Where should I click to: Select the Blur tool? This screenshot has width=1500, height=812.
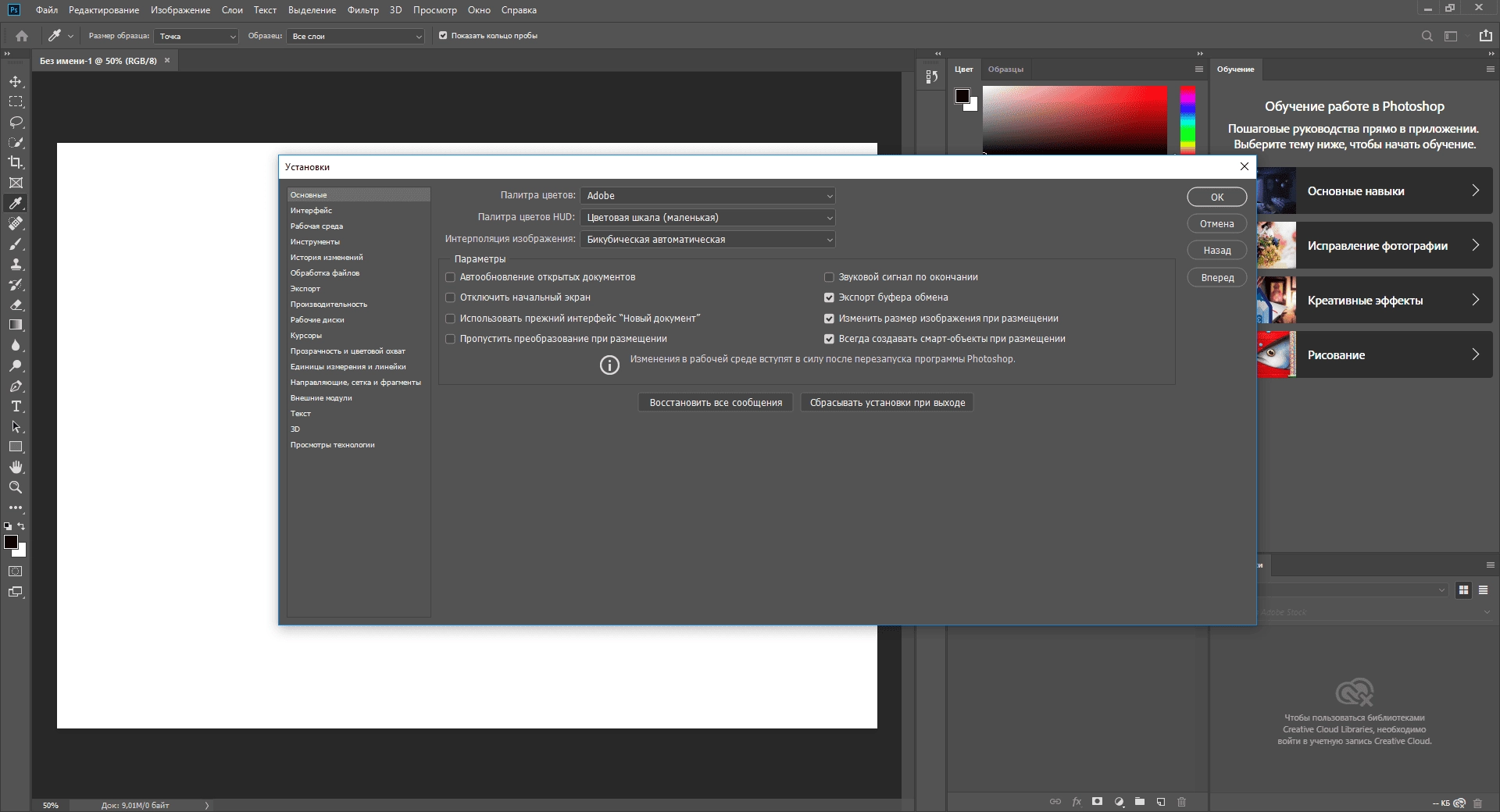coord(16,345)
